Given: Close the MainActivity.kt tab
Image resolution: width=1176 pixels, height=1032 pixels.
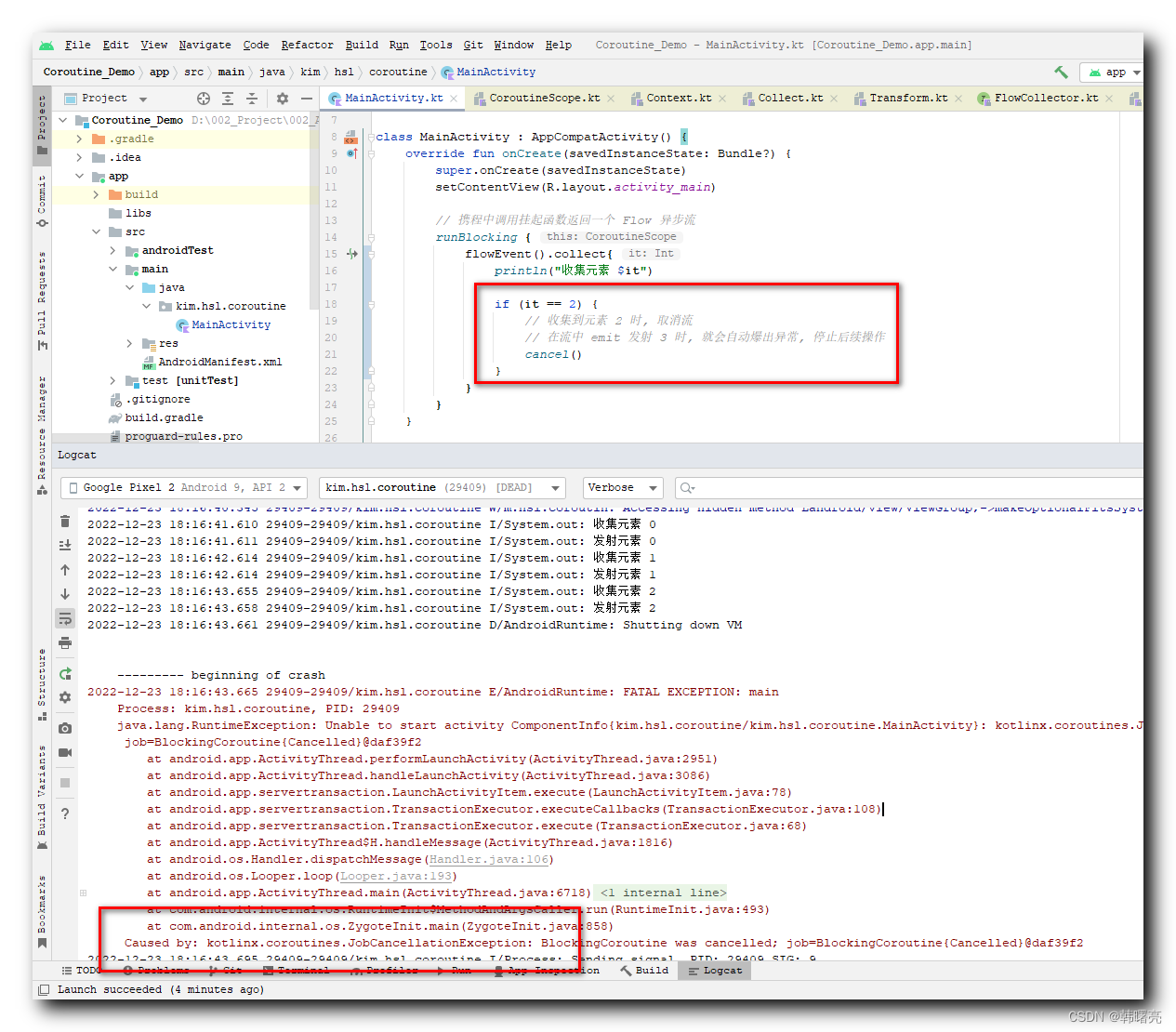Looking at the screenshot, I should (454, 99).
